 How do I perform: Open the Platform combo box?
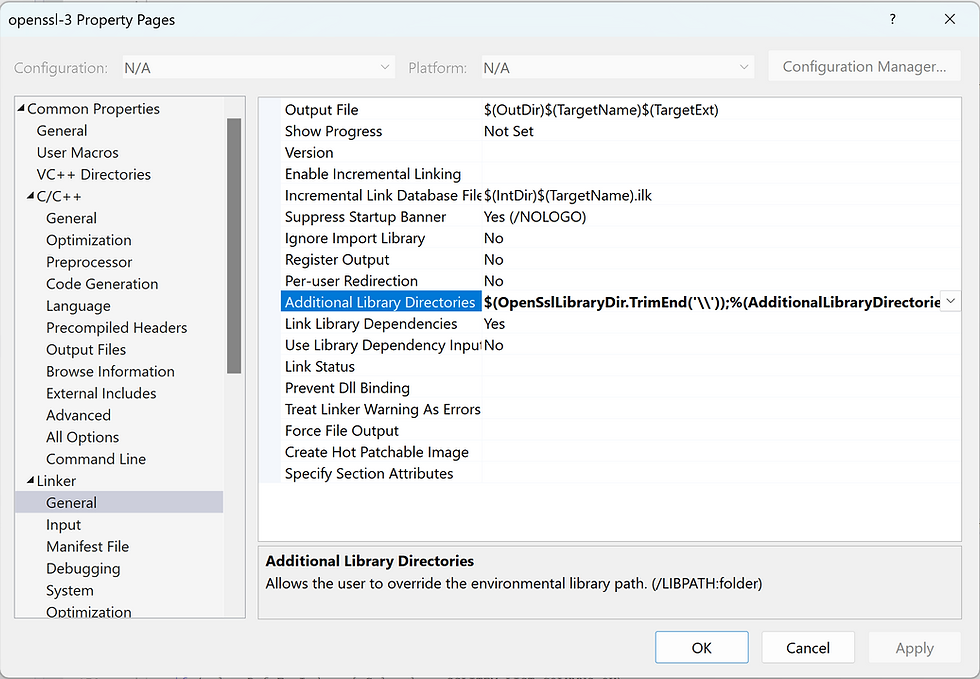[618, 68]
